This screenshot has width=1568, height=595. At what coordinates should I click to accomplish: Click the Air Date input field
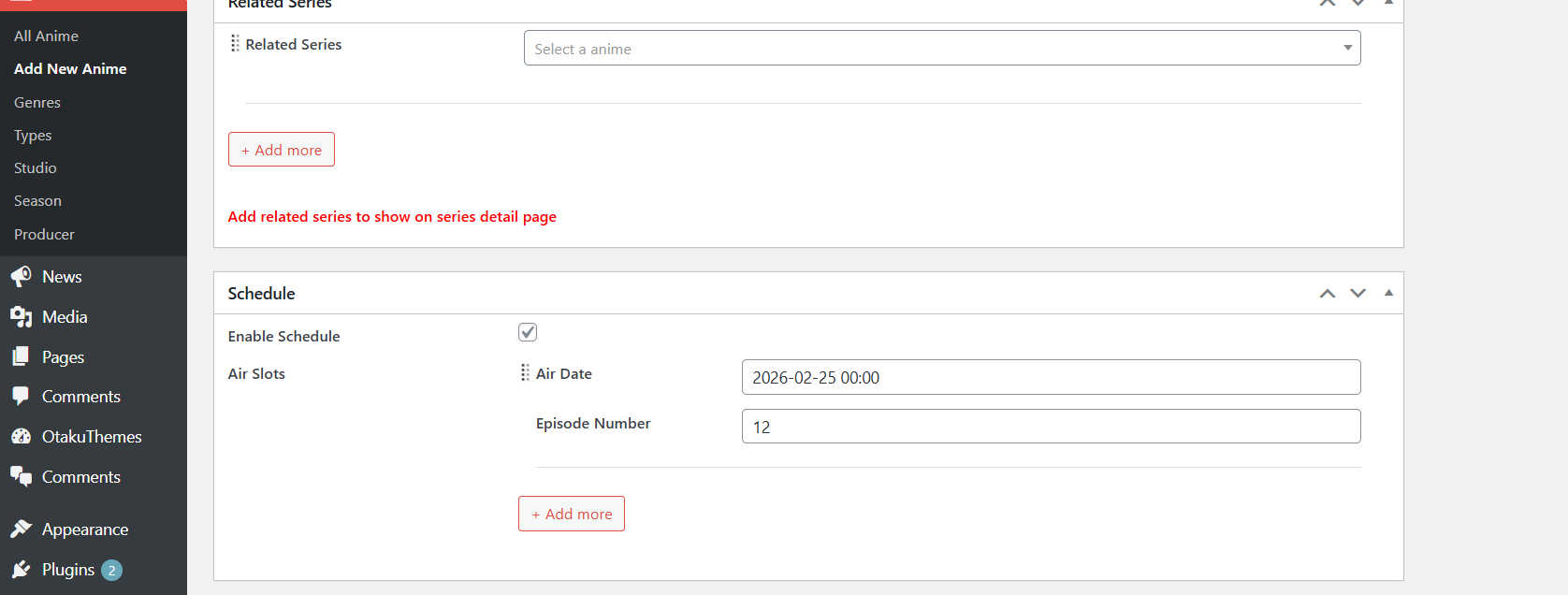click(x=1051, y=377)
